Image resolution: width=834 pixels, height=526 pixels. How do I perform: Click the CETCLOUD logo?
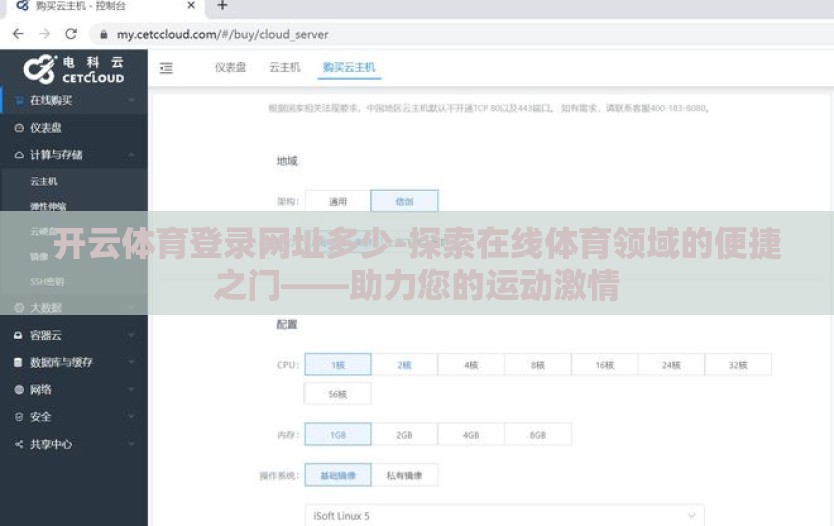73,69
